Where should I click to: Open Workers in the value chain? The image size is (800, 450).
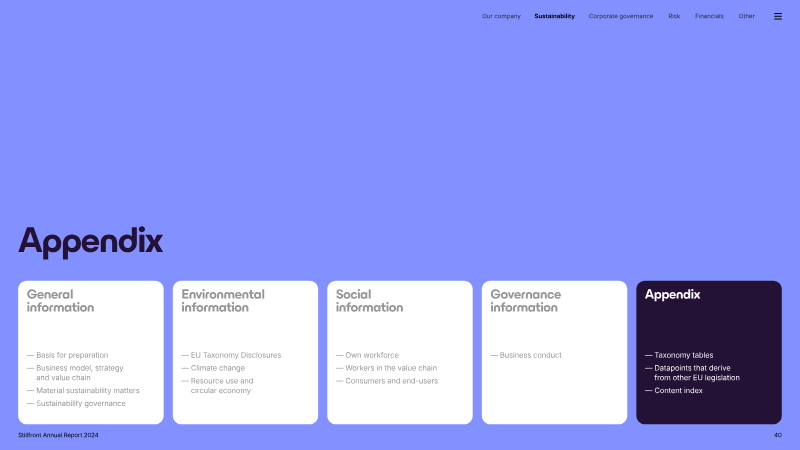391,368
